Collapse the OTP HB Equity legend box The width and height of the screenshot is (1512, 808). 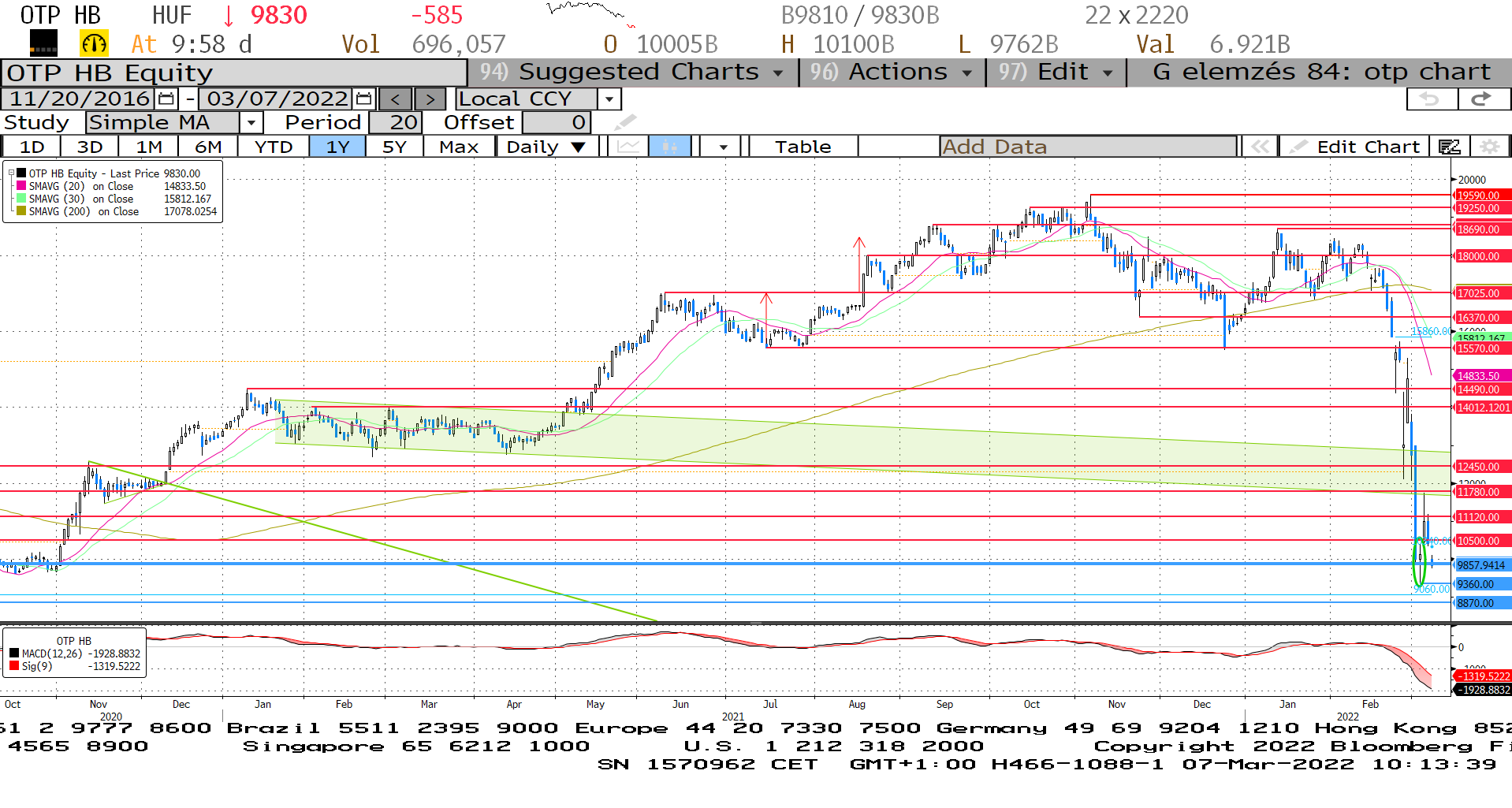(x=11, y=173)
